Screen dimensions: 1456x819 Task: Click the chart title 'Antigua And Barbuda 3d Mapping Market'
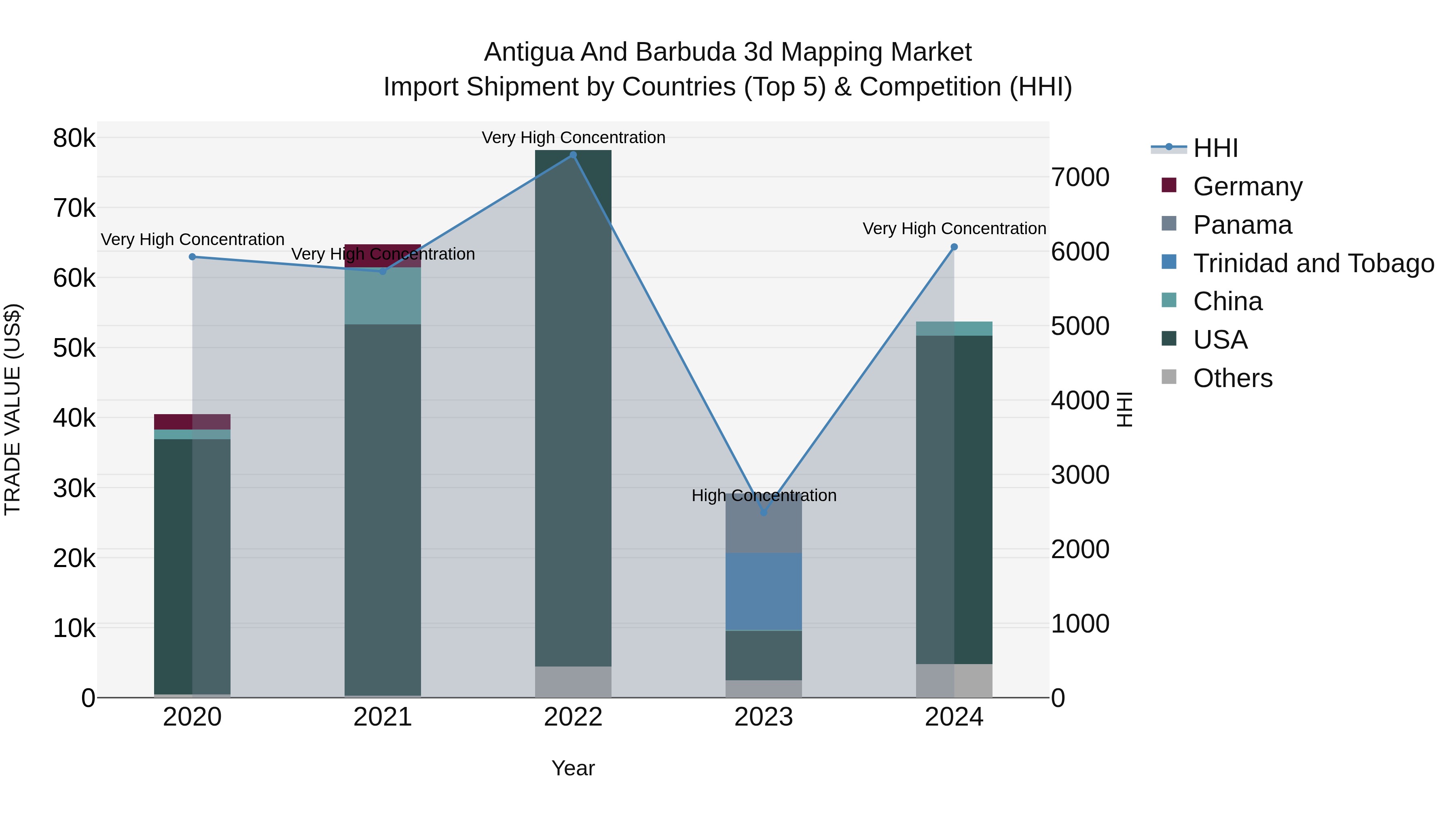point(728,52)
